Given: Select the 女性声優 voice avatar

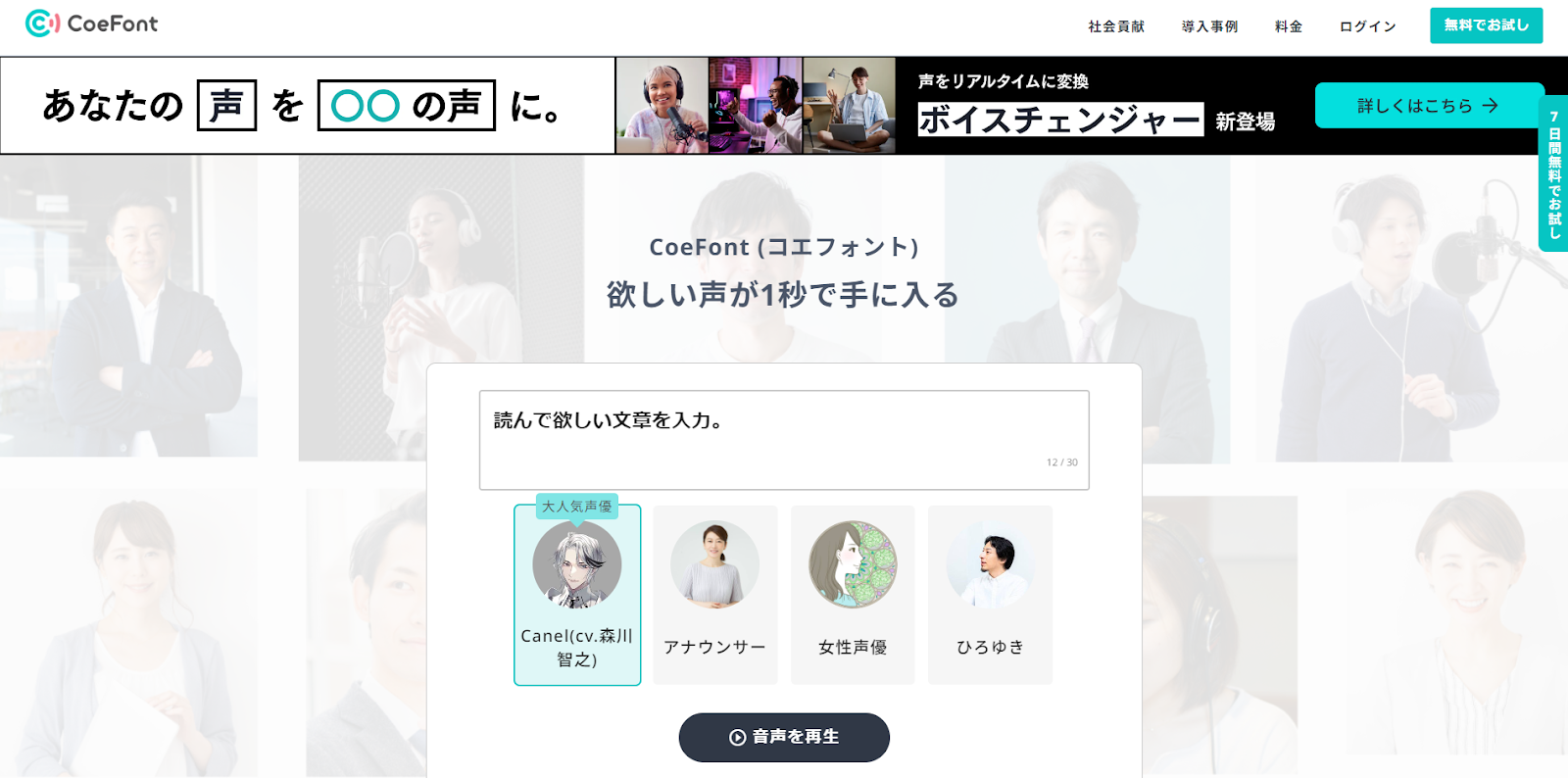Looking at the screenshot, I should [x=853, y=565].
